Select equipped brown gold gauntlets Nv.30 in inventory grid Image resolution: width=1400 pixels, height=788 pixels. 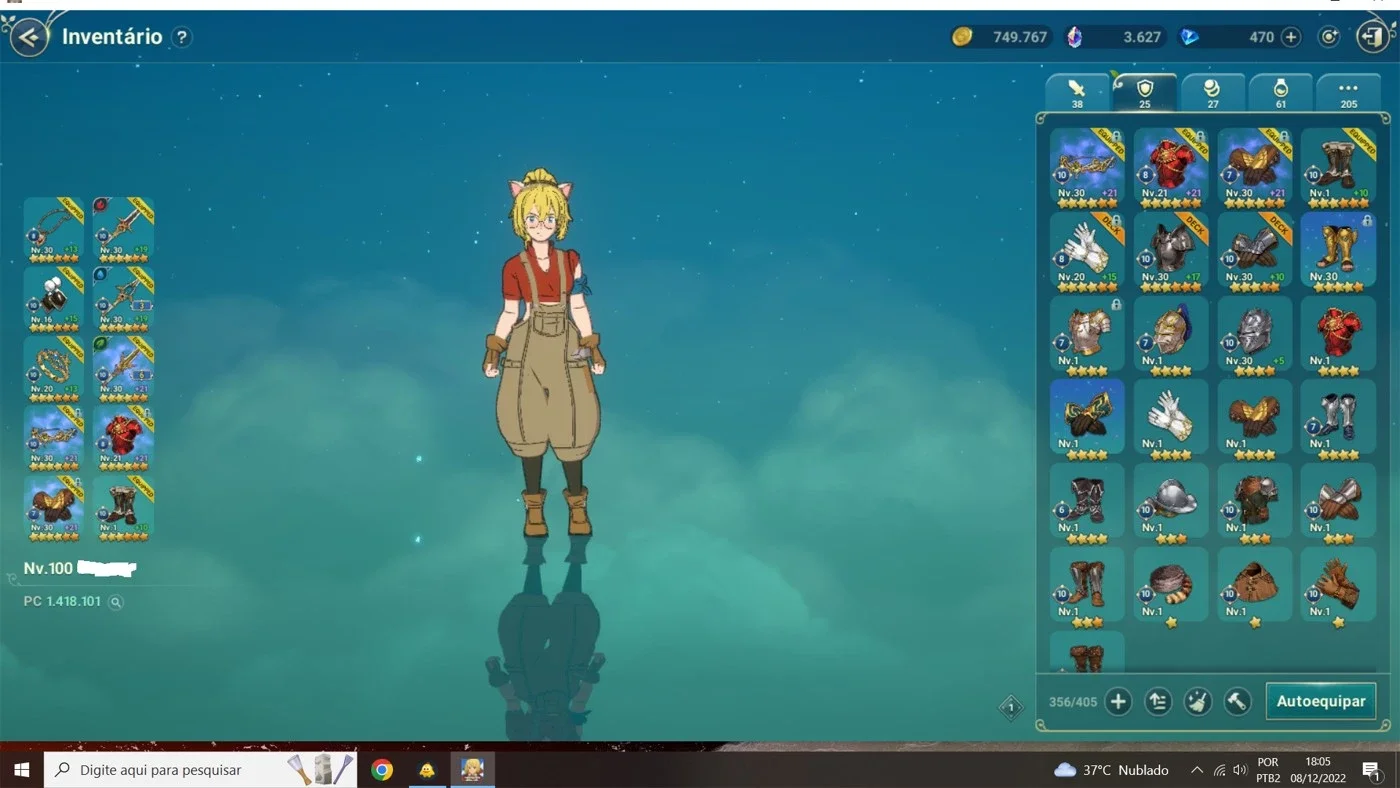click(x=1255, y=166)
